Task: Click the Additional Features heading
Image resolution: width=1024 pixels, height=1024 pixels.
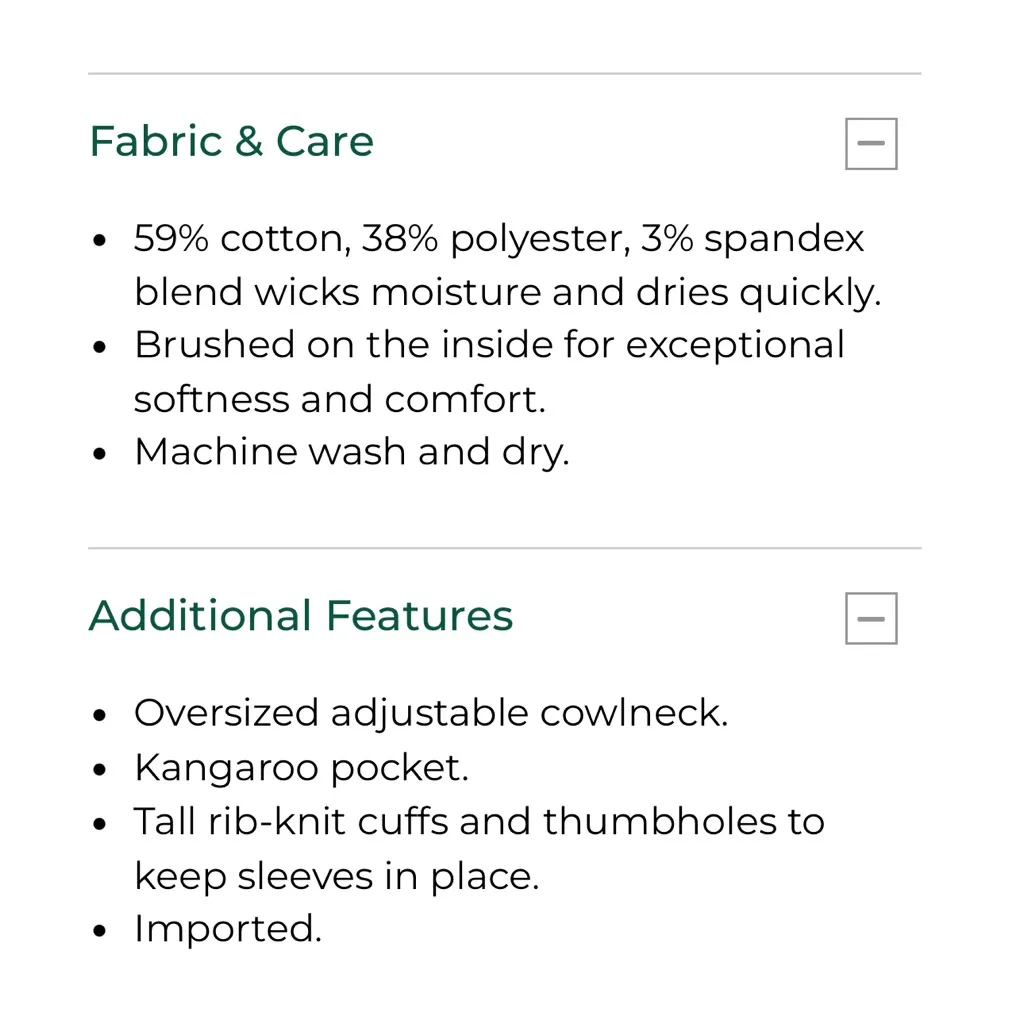Action: coord(300,616)
